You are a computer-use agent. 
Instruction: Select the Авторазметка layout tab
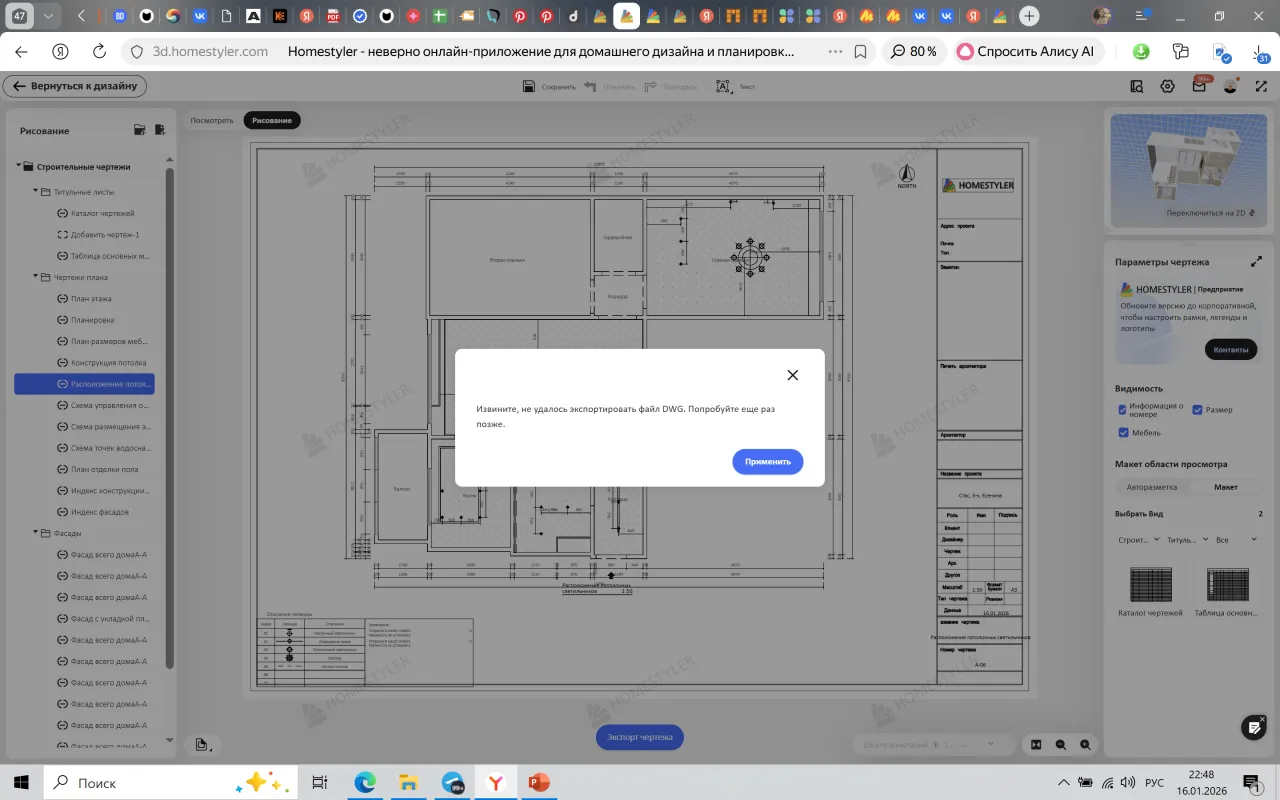[1152, 487]
